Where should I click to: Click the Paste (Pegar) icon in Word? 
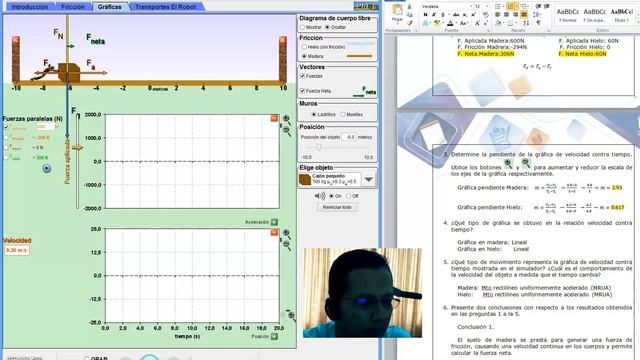(397, 11)
